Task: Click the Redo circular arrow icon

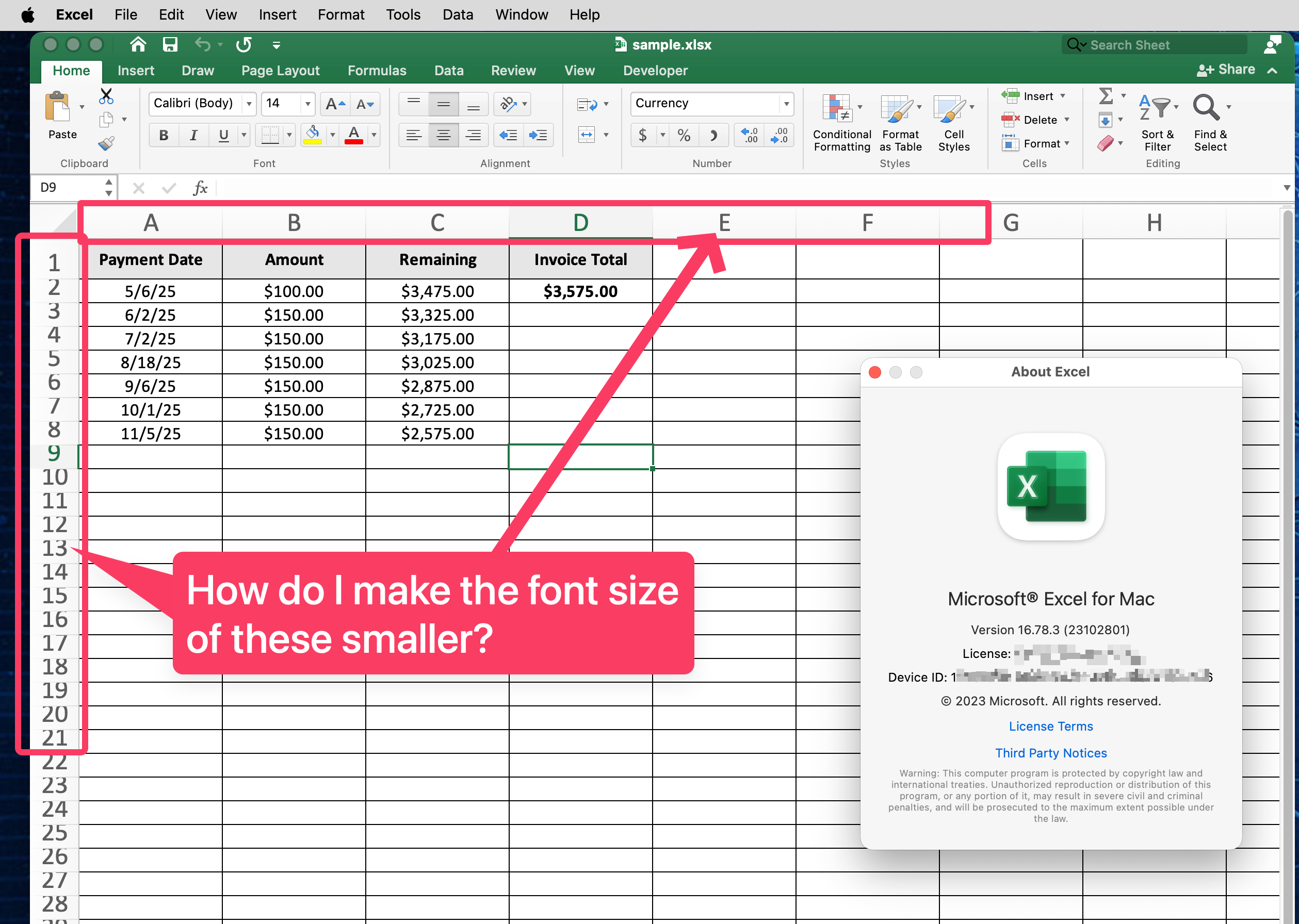Action: [243, 44]
